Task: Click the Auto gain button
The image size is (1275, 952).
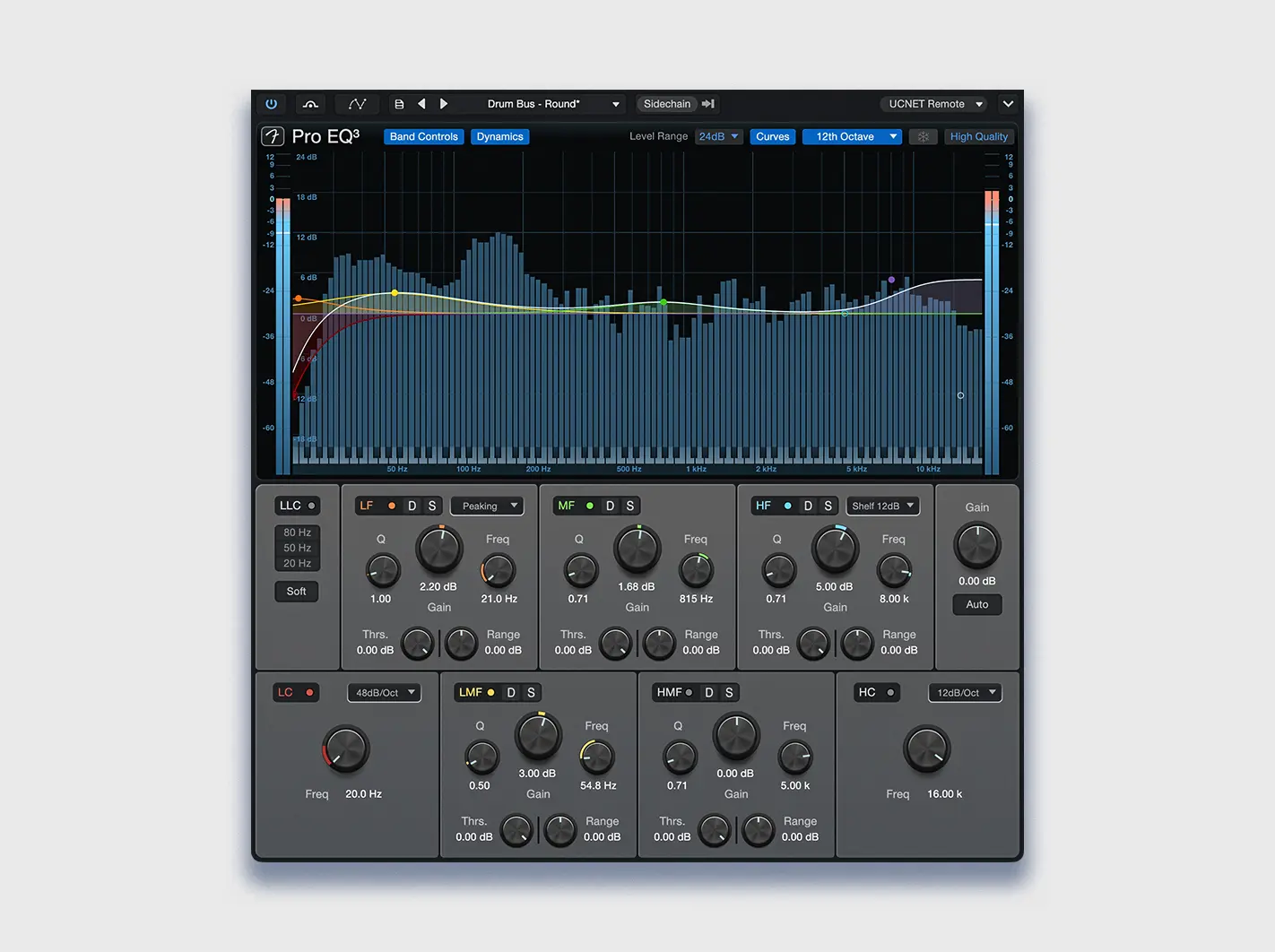Action: pyautogui.click(x=976, y=604)
